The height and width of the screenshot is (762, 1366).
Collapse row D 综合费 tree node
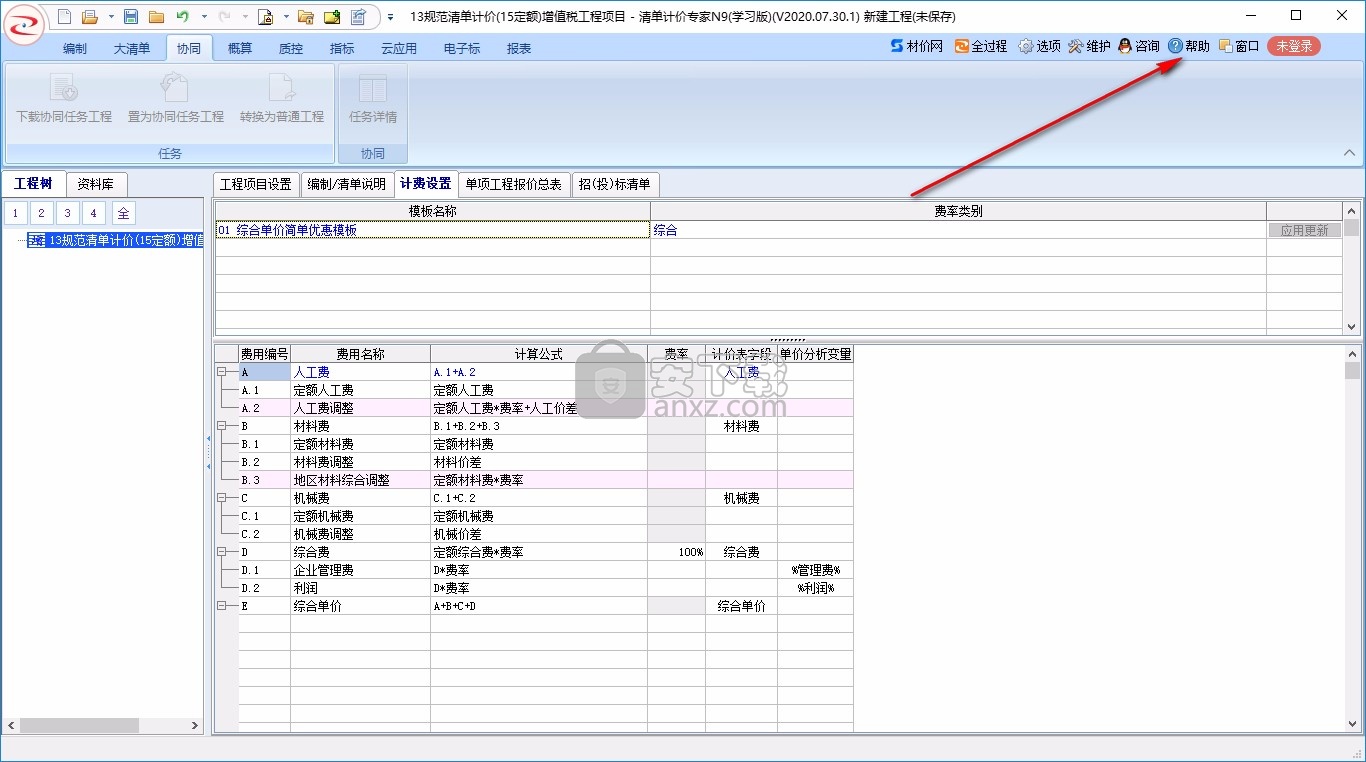pos(222,552)
